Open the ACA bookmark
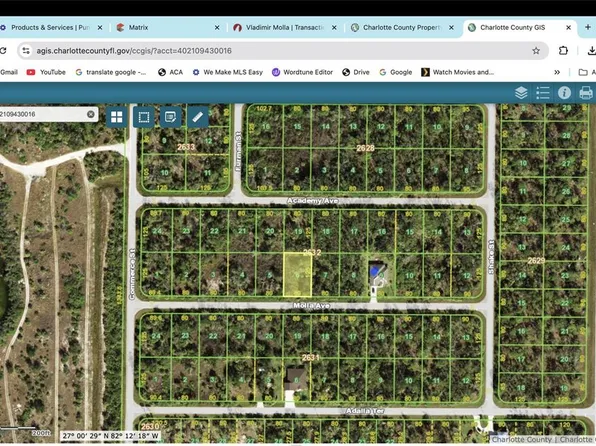 170,72
